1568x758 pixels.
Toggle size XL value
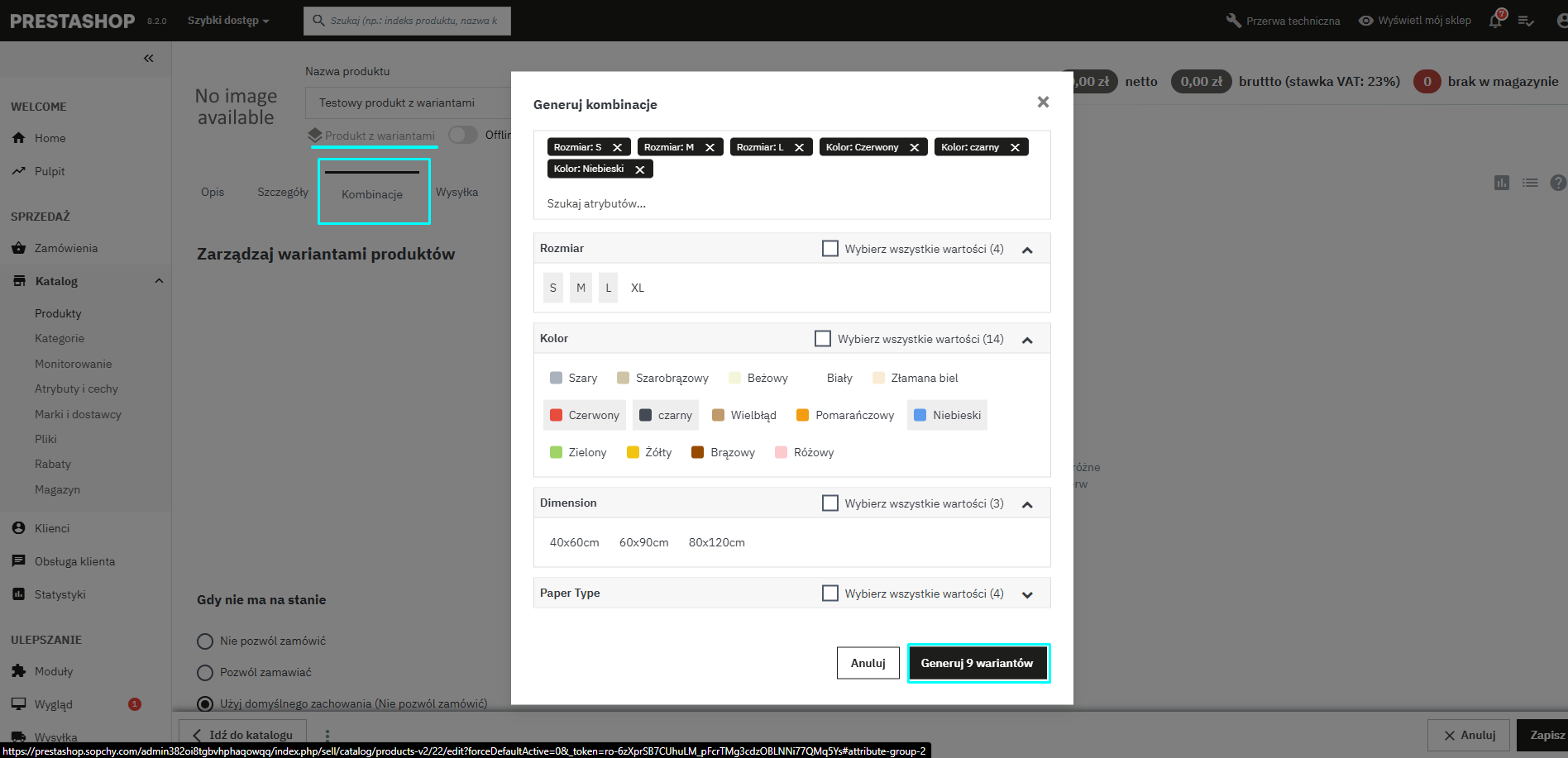click(638, 288)
